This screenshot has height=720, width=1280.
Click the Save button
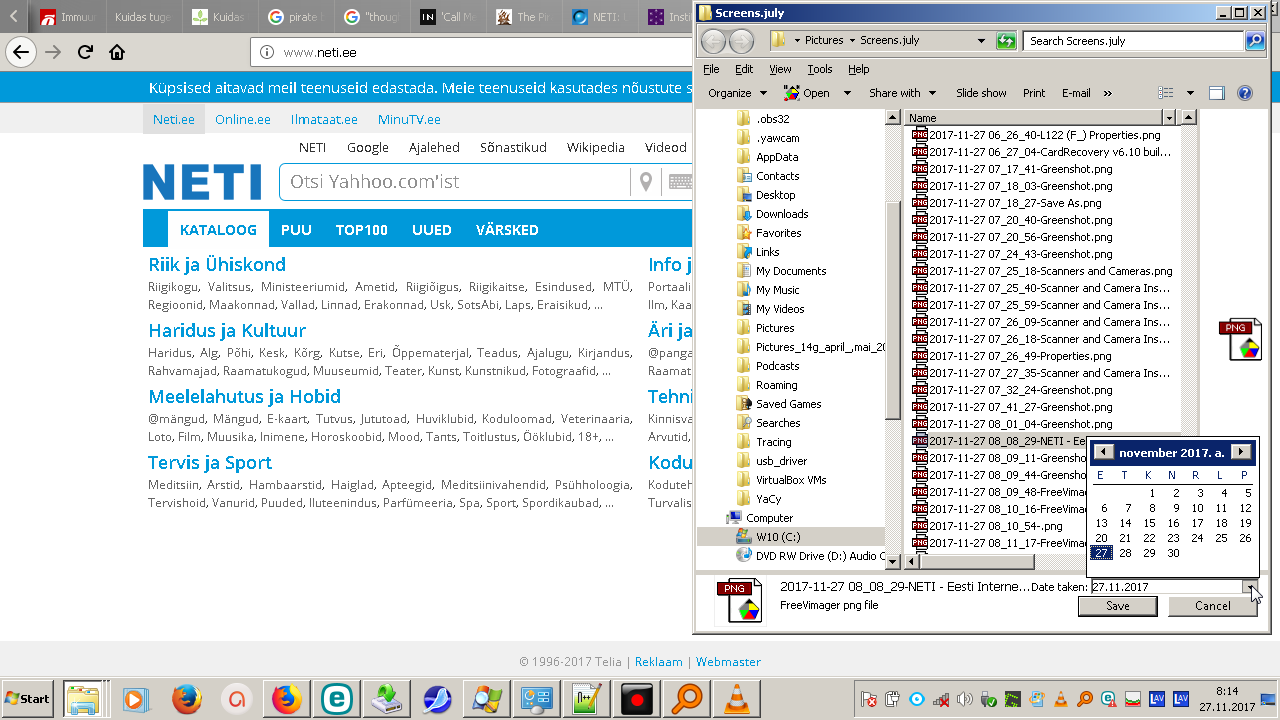[1117, 606]
